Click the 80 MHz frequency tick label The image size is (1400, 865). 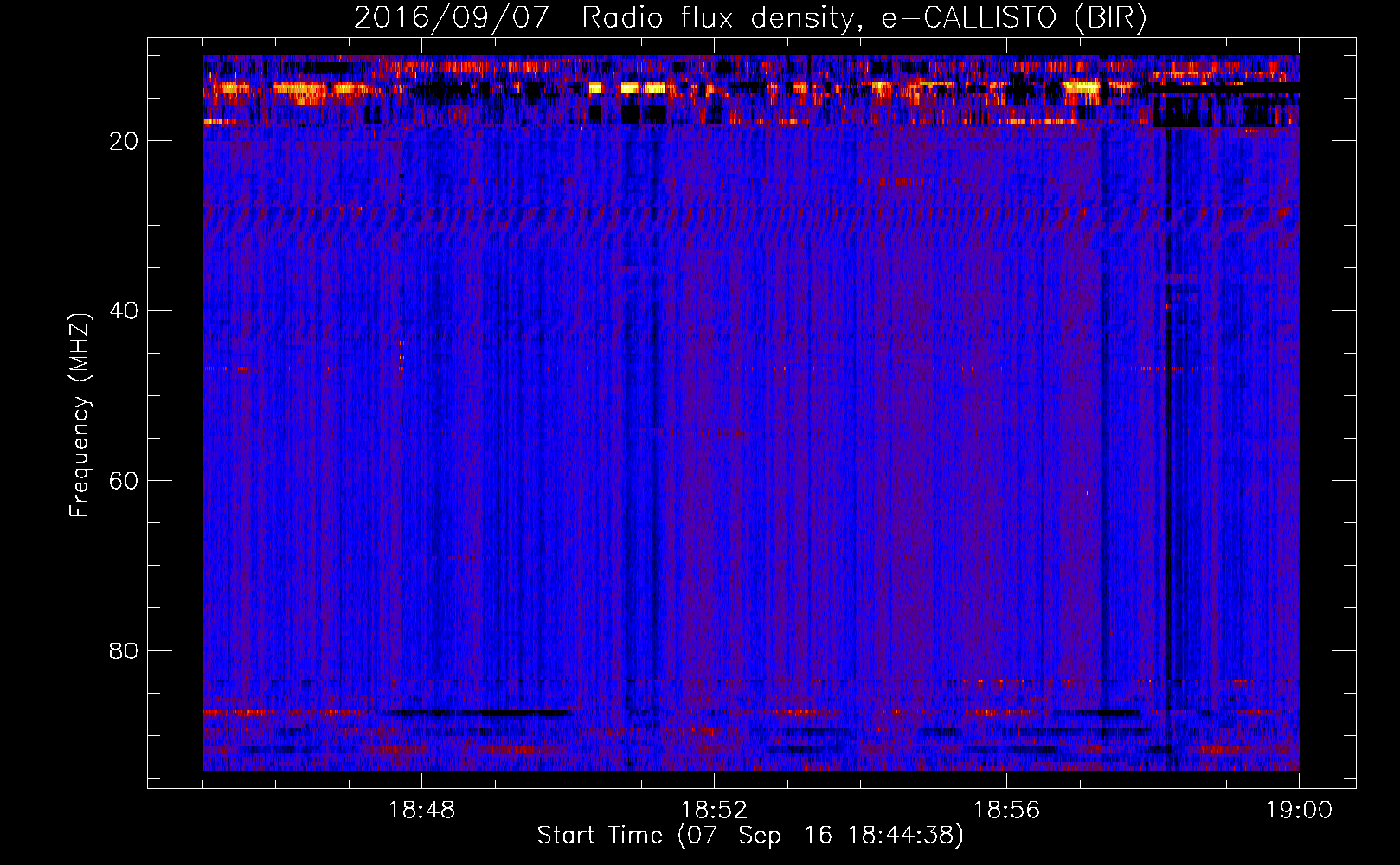coord(125,650)
